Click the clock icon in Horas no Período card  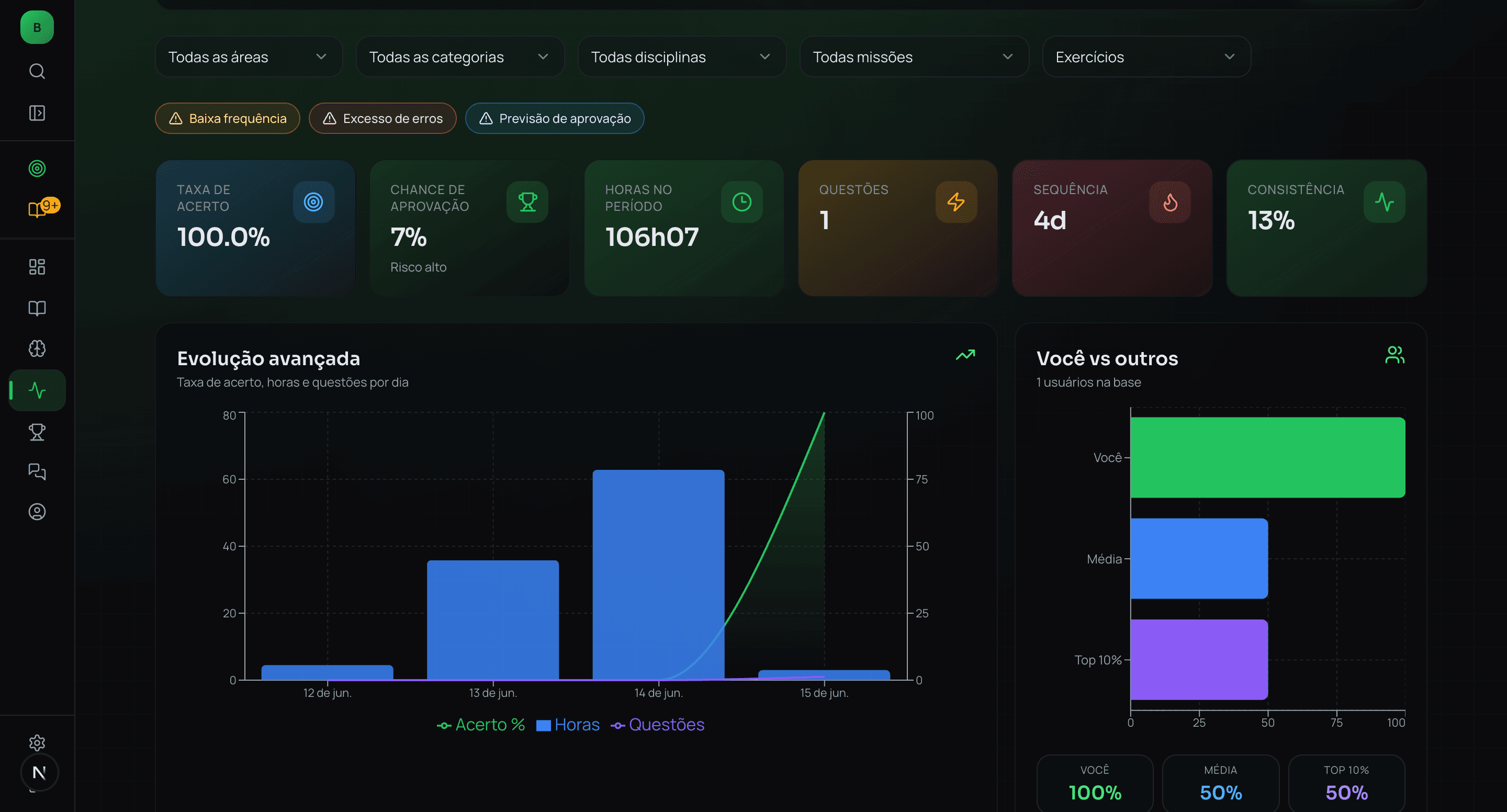[x=742, y=202]
